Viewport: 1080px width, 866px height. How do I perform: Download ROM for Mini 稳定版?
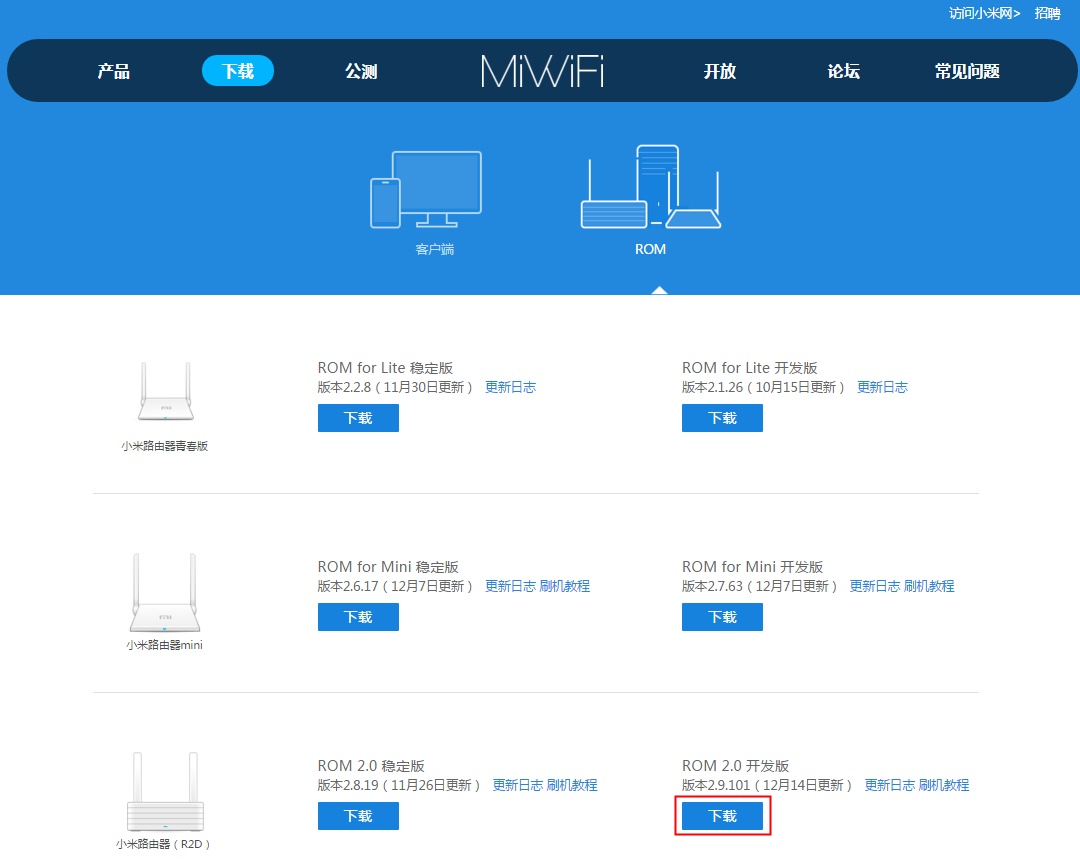(x=358, y=617)
